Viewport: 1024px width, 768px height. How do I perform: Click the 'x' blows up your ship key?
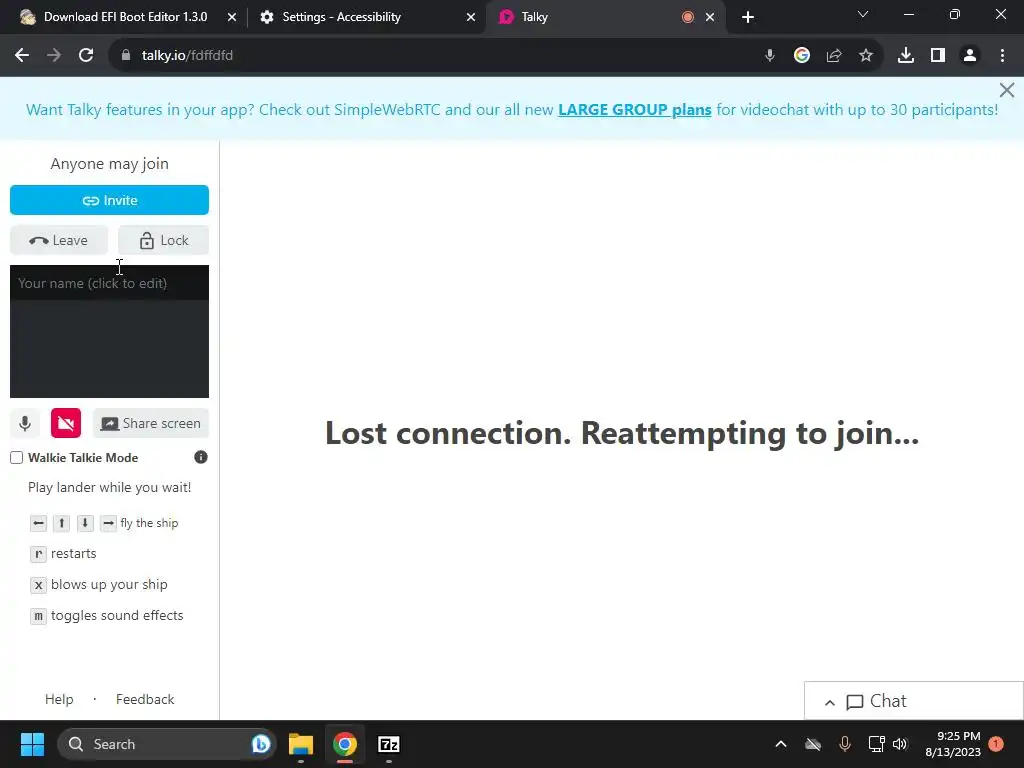[39, 585]
